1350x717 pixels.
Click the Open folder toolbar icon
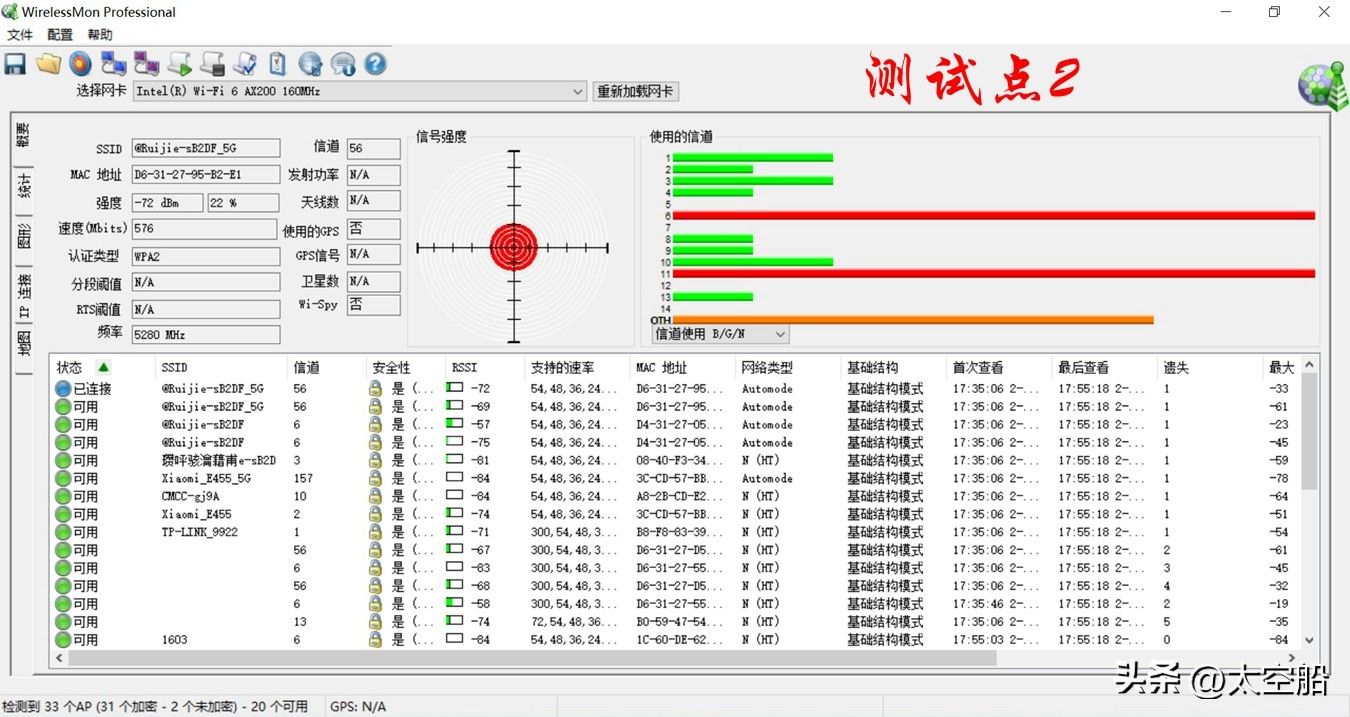tap(48, 65)
